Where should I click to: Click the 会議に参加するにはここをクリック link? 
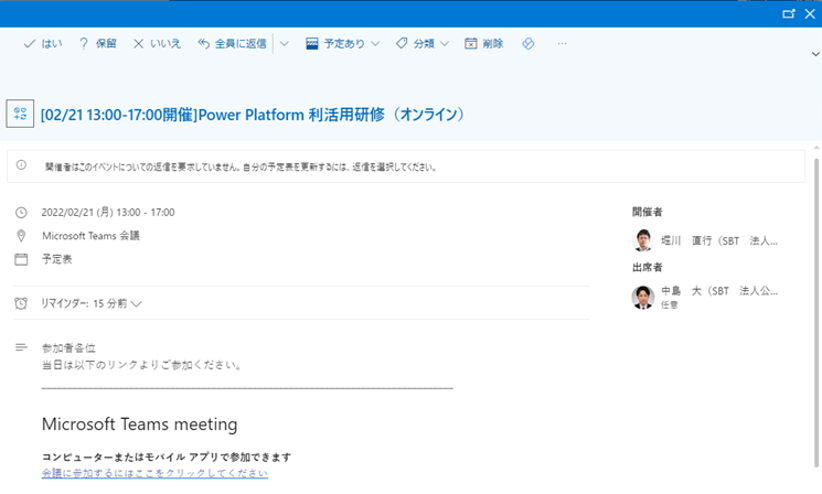click(x=155, y=473)
